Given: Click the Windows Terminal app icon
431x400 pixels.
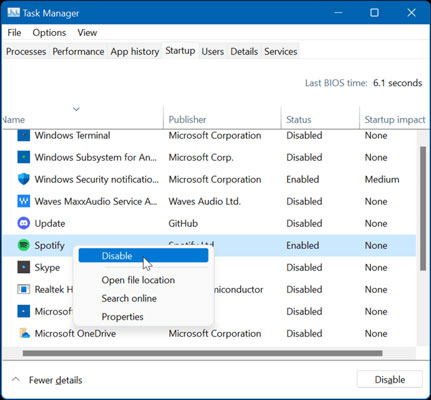Looking at the screenshot, I should point(24,135).
